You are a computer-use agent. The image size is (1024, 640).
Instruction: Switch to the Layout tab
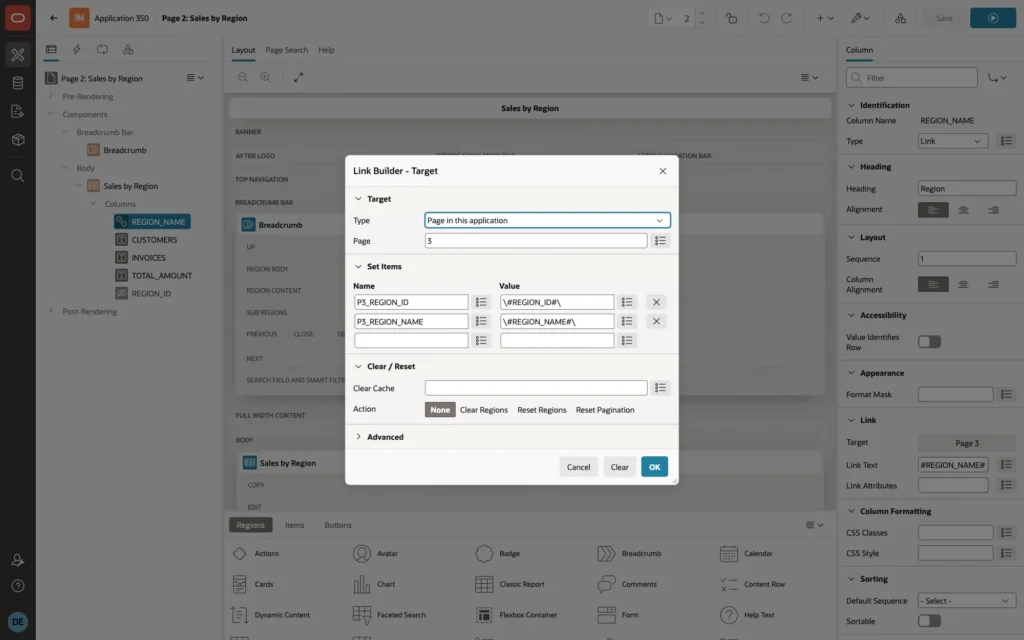coord(243,50)
